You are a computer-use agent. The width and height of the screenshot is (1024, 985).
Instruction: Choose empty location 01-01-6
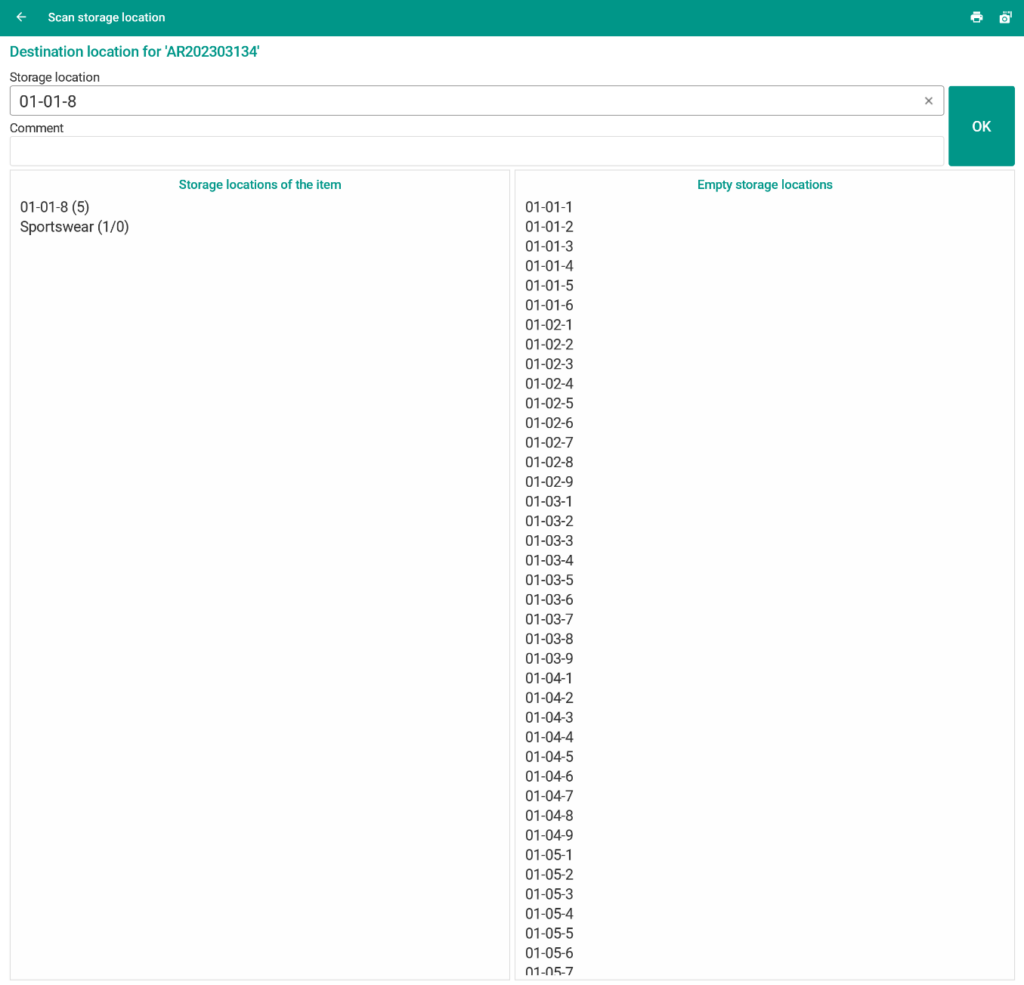(549, 305)
